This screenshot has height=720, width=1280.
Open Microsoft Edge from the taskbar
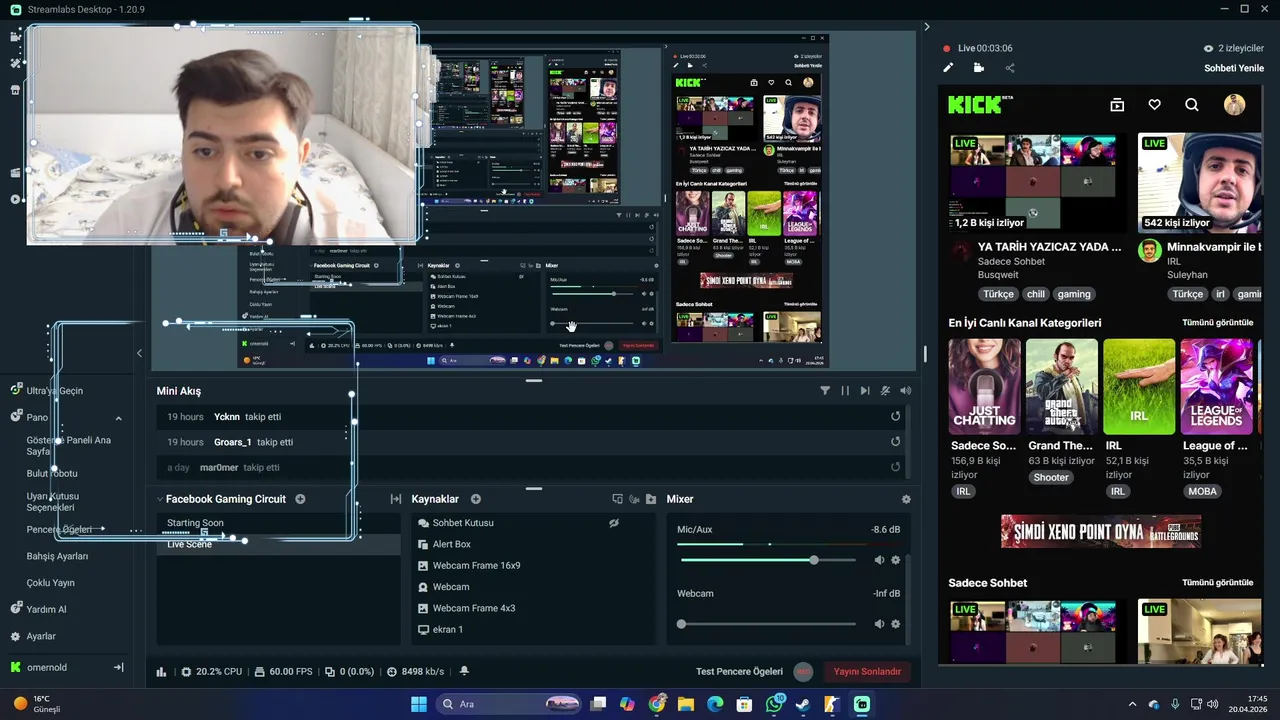pos(715,704)
